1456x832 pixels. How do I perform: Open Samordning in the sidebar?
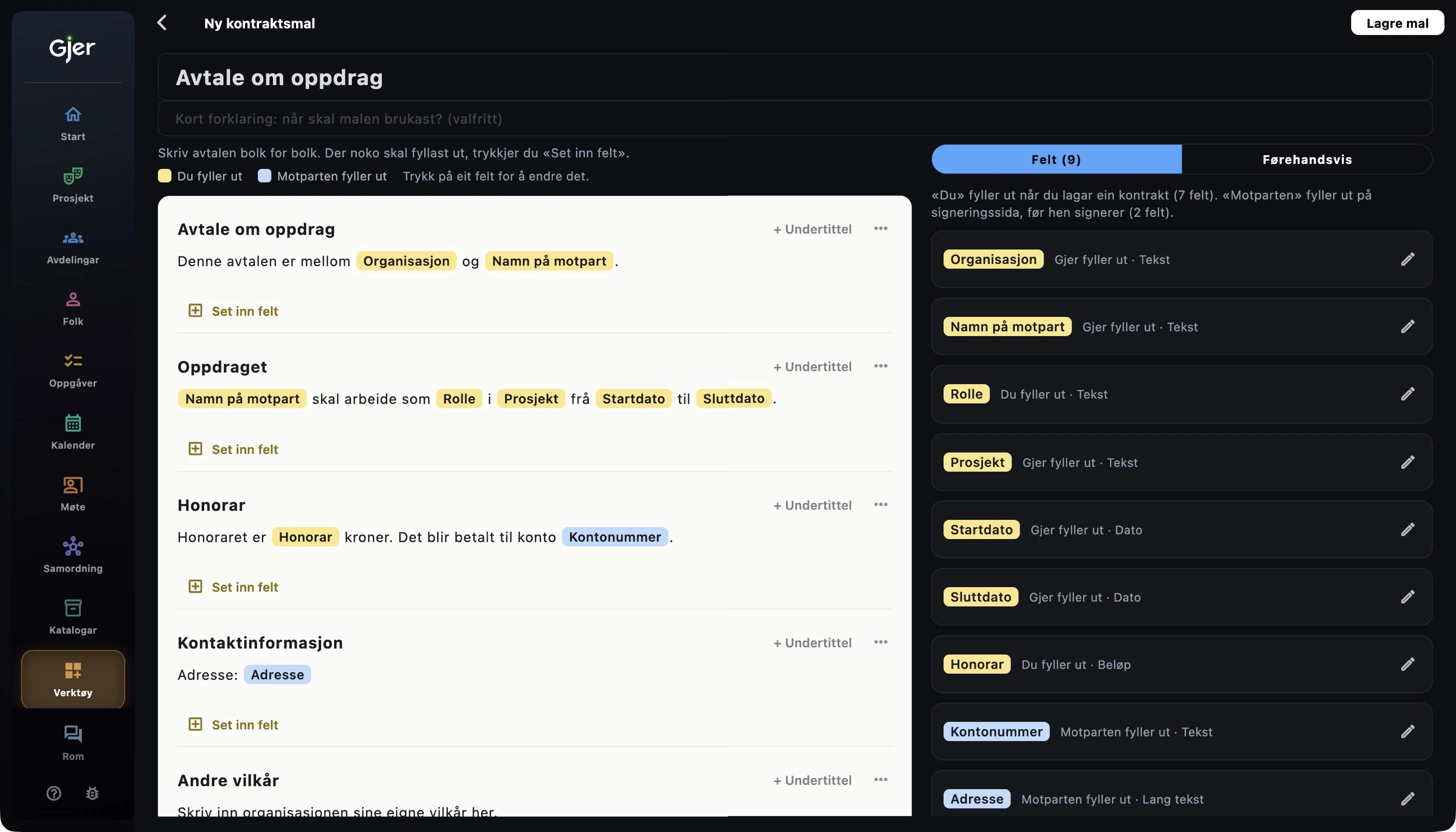click(x=72, y=555)
